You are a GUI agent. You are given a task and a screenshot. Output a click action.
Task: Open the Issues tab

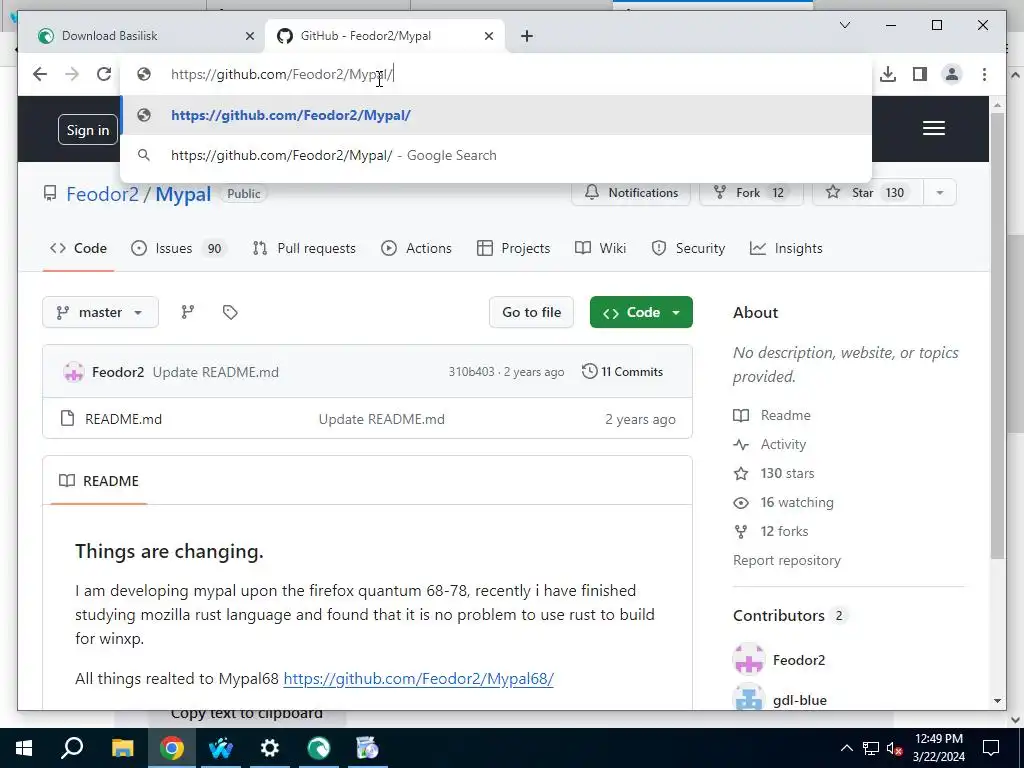pos(178,248)
